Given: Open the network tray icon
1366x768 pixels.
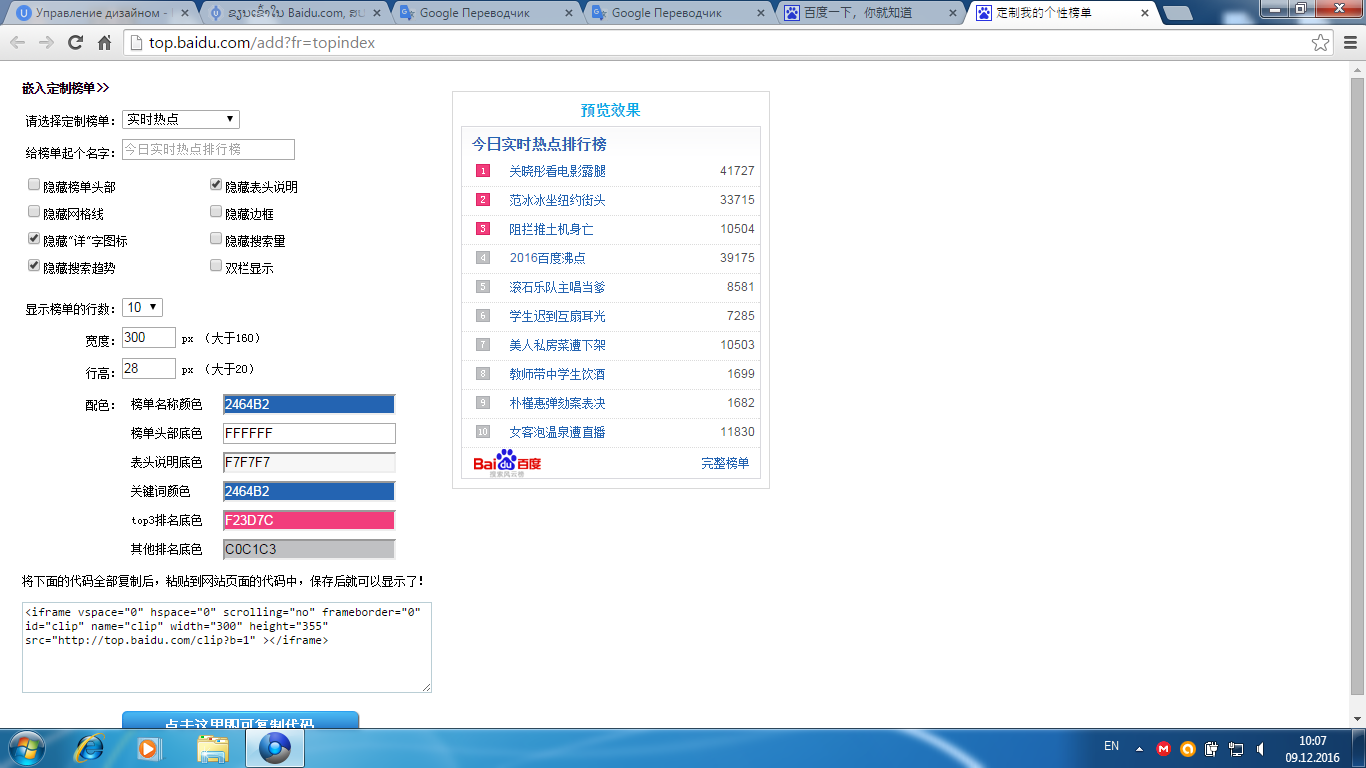Looking at the screenshot, I should click(1236, 748).
